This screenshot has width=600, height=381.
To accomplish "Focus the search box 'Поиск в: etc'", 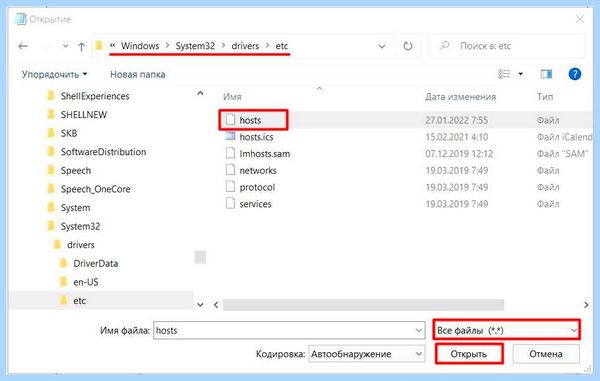I will pos(507,46).
